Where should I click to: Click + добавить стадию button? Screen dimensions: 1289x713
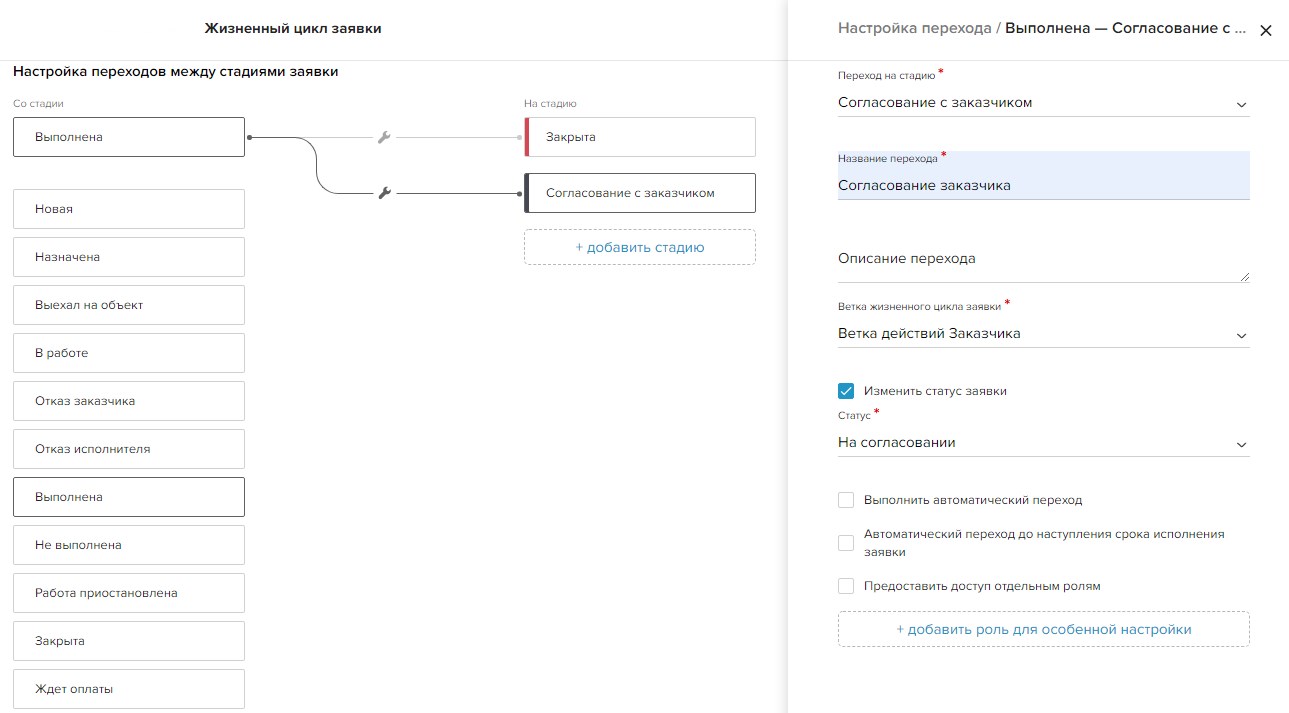[x=640, y=247]
